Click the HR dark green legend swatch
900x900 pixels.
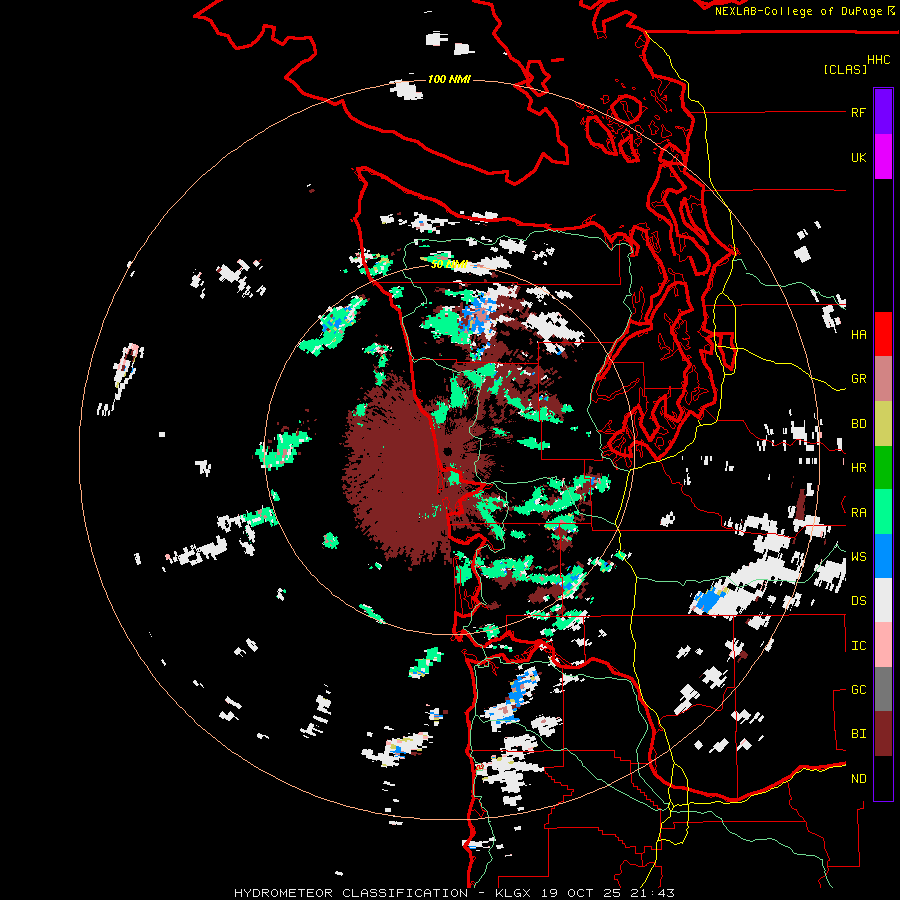pos(883,468)
